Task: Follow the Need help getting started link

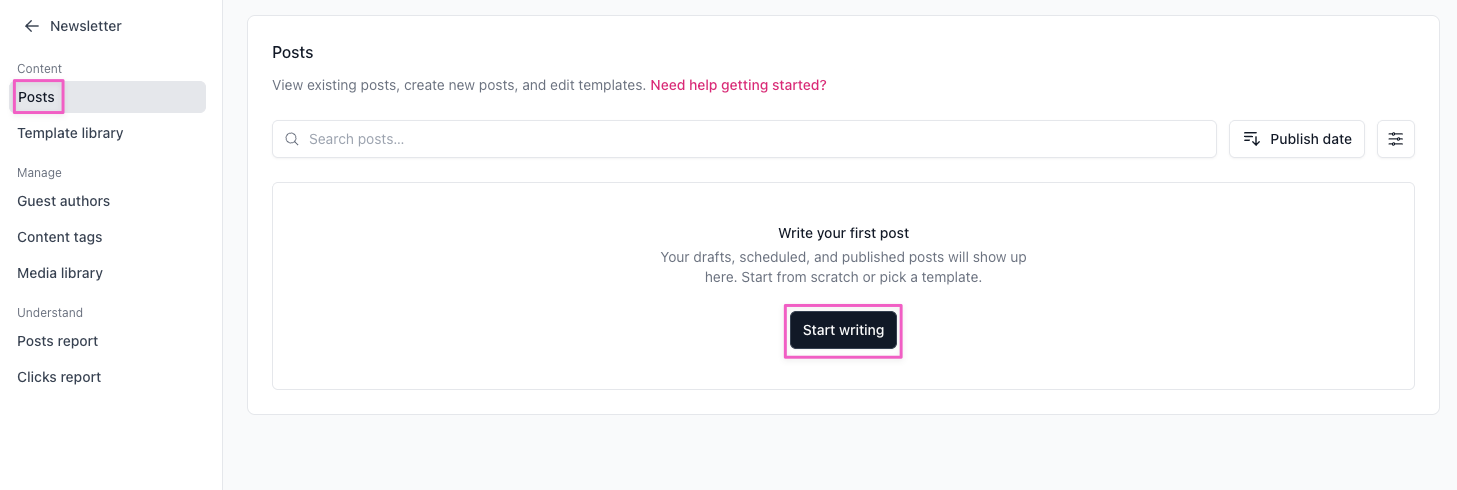Action: [738, 85]
